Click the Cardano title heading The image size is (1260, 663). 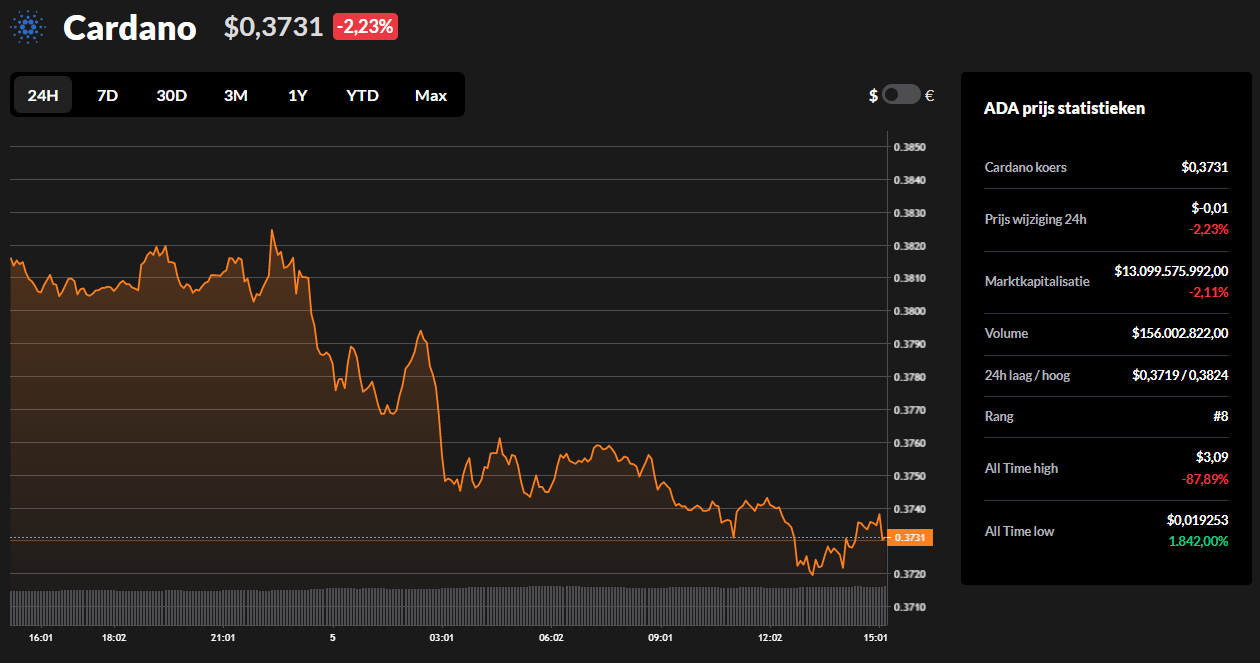coord(129,28)
